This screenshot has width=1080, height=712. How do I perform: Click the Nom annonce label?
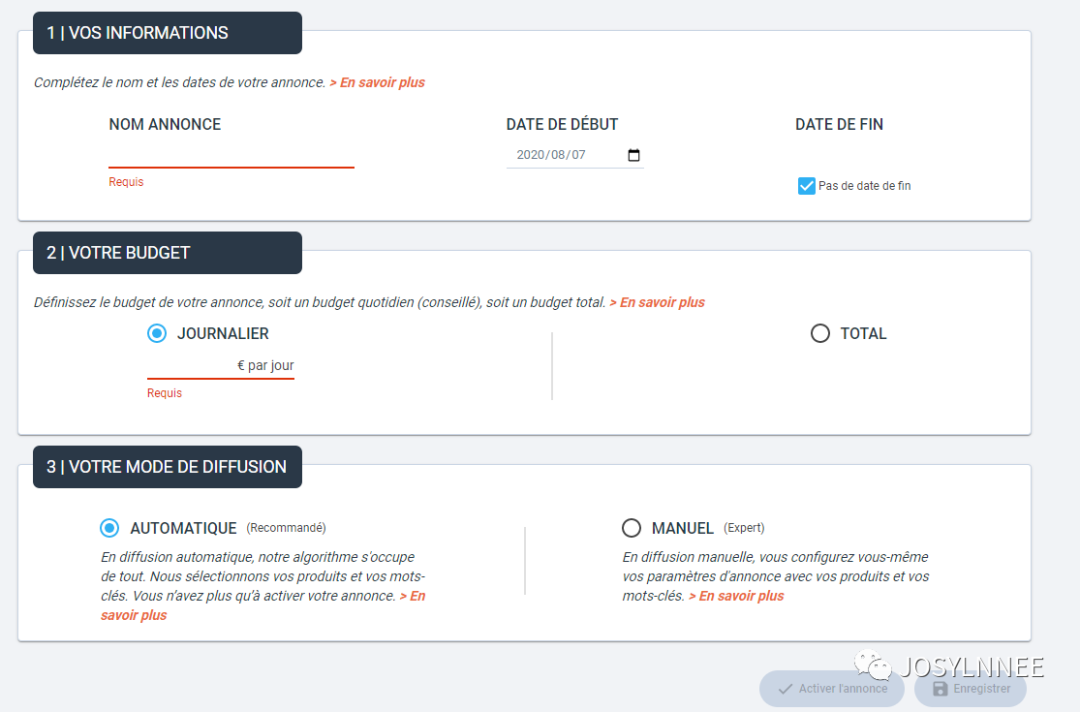click(165, 125)
